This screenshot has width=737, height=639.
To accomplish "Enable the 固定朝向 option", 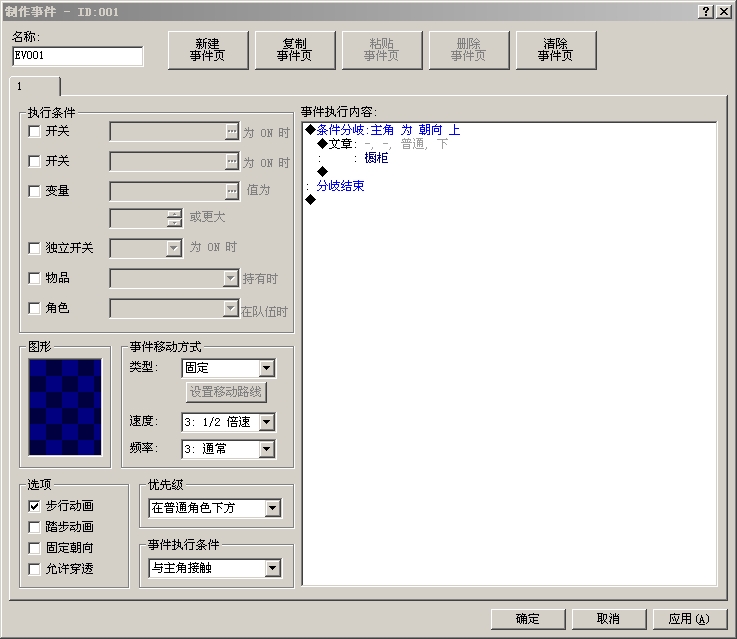I will [x=34, y=548].
